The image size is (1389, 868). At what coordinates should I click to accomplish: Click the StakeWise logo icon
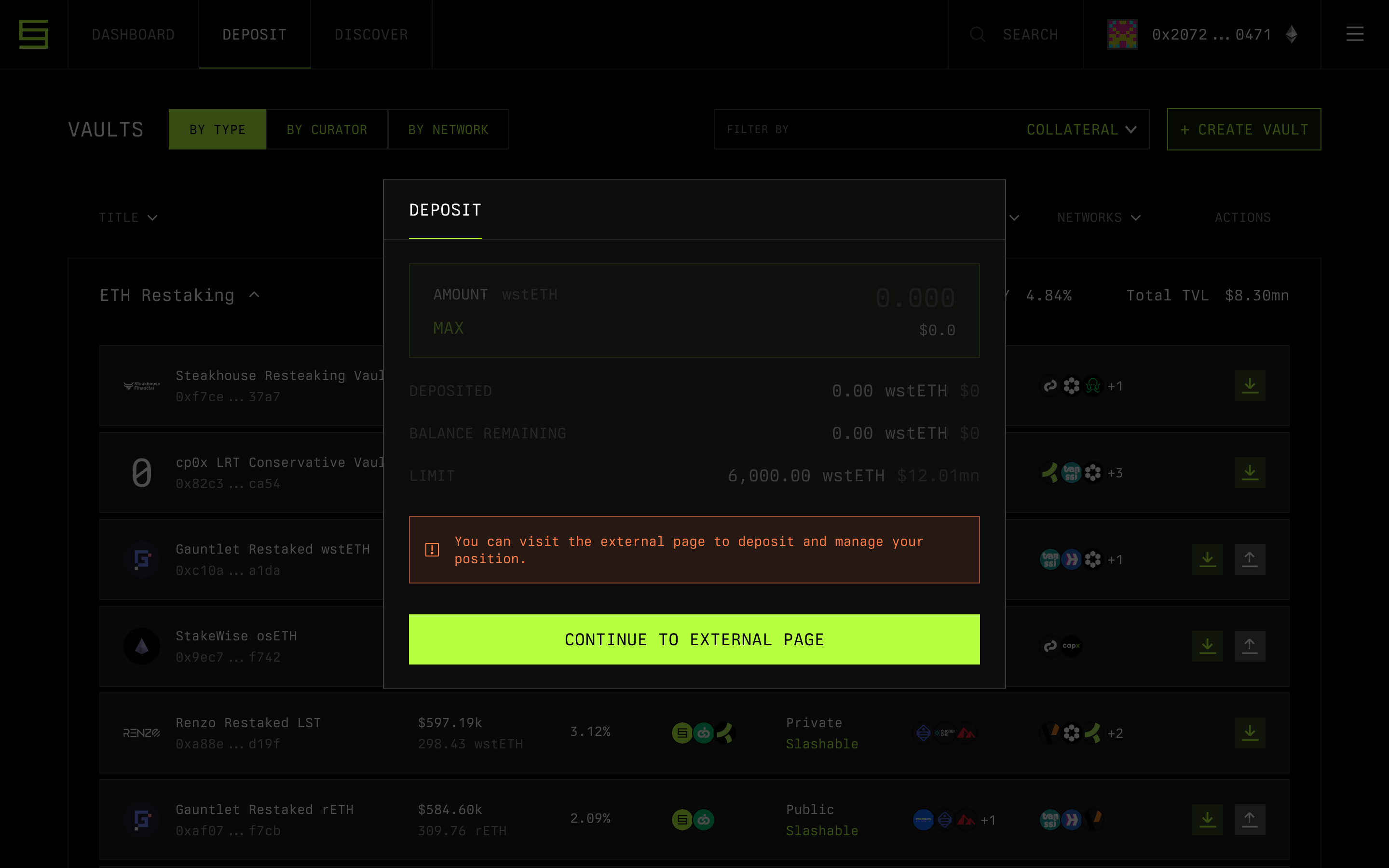click(x=142, y=646)
